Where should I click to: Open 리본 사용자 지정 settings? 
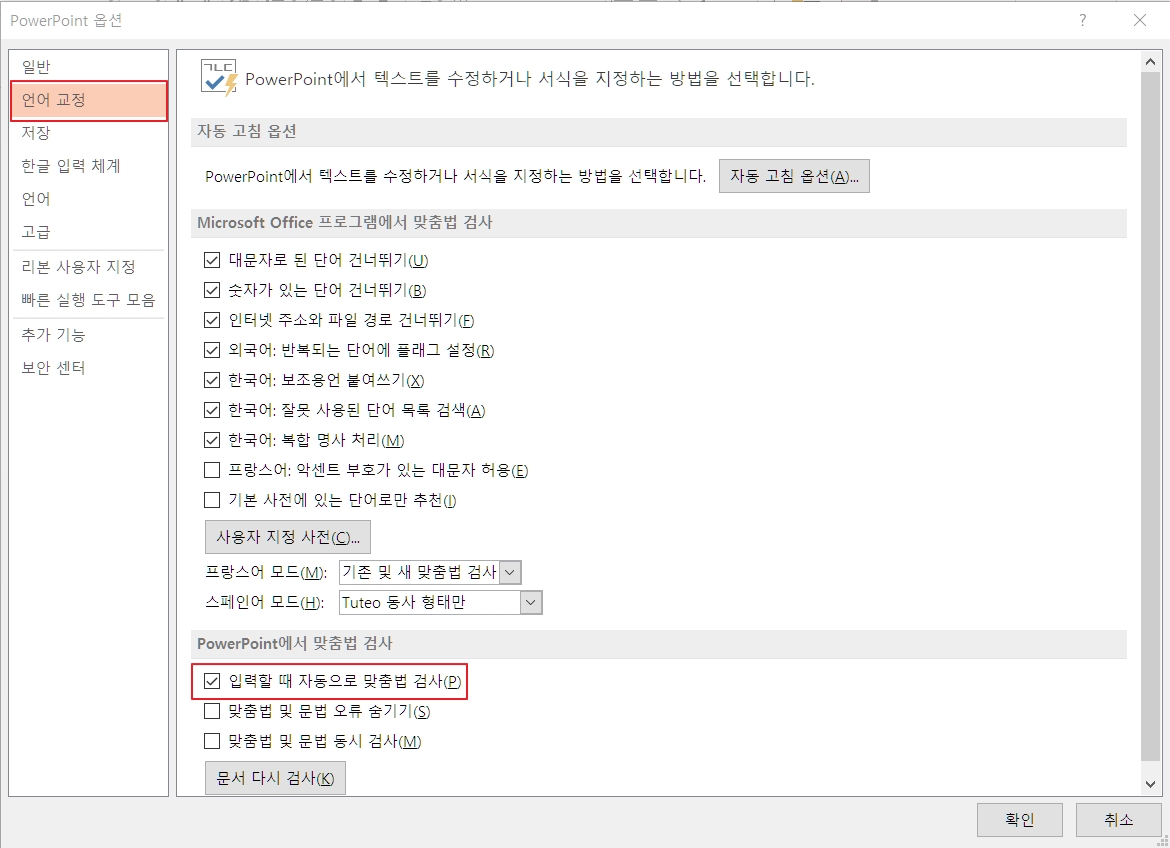point(88,266)
